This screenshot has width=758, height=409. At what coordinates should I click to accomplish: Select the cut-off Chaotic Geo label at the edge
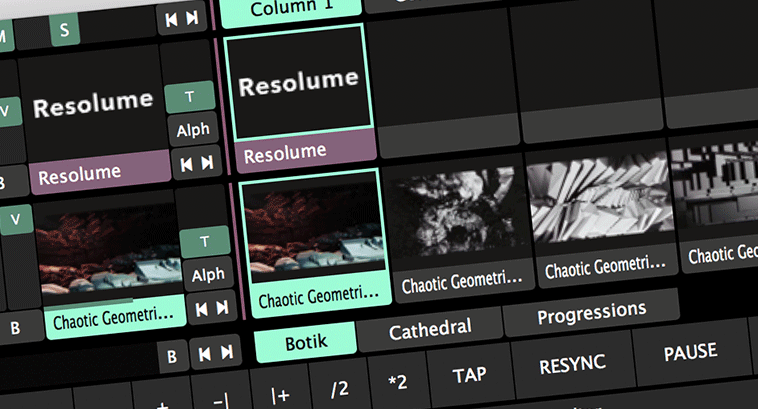[719, 253]
